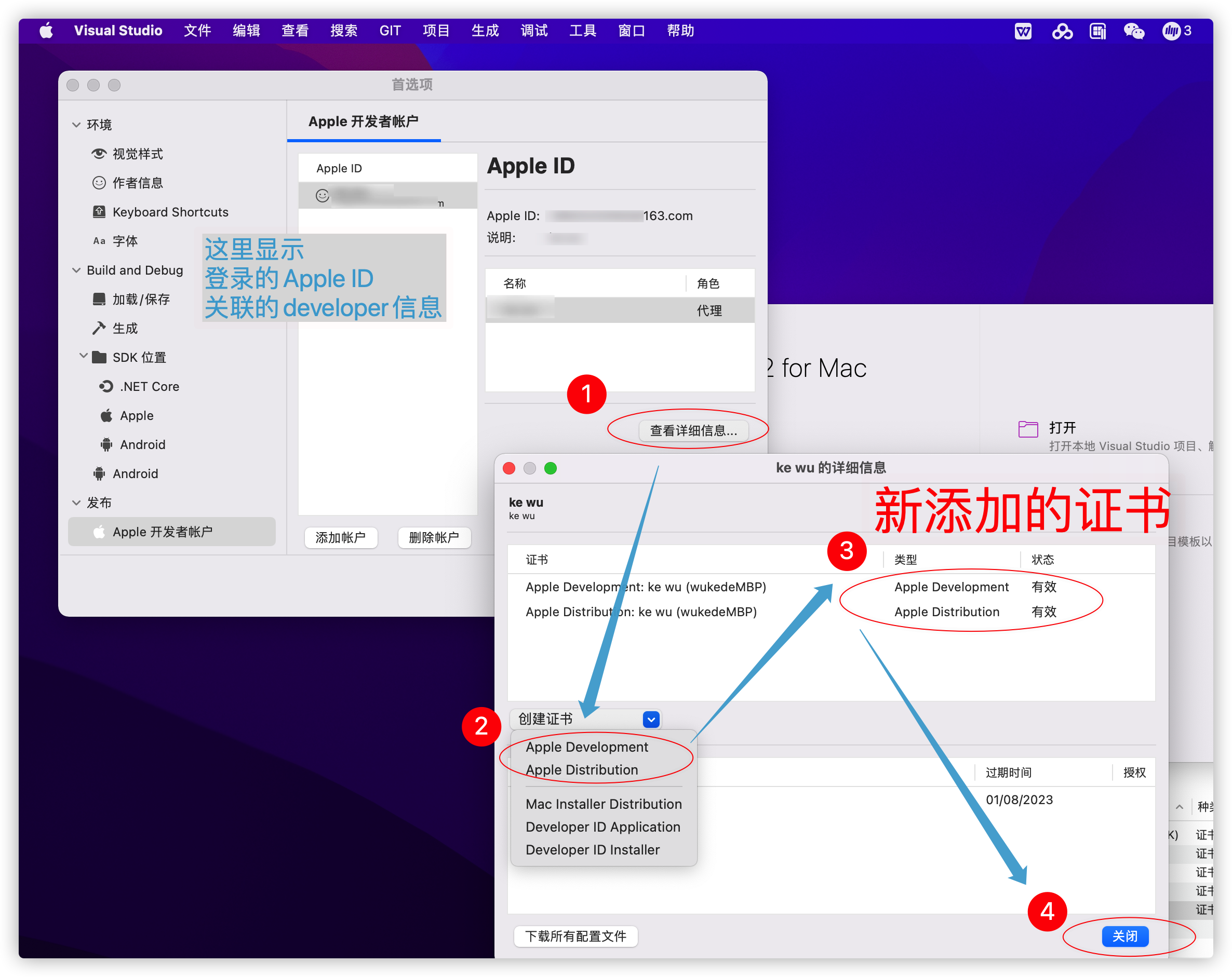The width and height of the screenshot is (1232, 977).
Task: Open the 创建证书 dropdown arrow
Action: 651,719
